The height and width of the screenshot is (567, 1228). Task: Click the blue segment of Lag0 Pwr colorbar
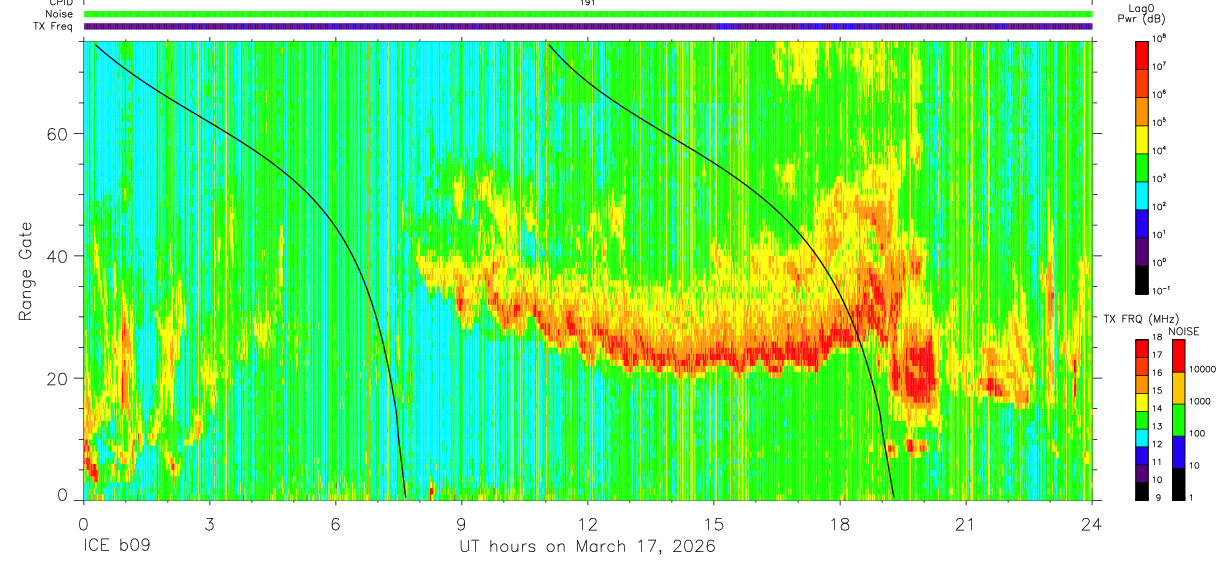coord(1141,224)
